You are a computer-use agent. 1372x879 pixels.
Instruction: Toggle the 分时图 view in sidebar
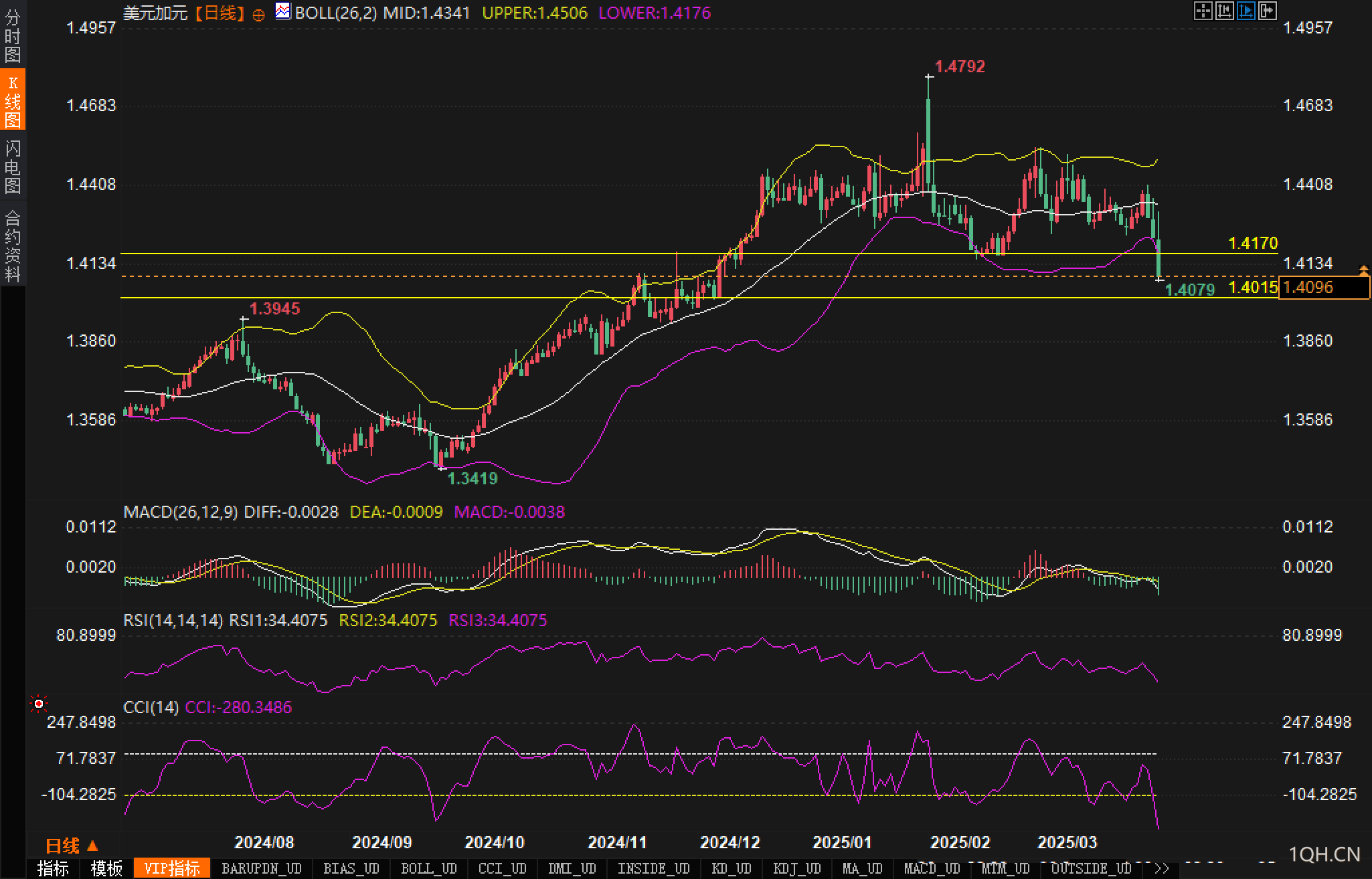tap(12, 36)
